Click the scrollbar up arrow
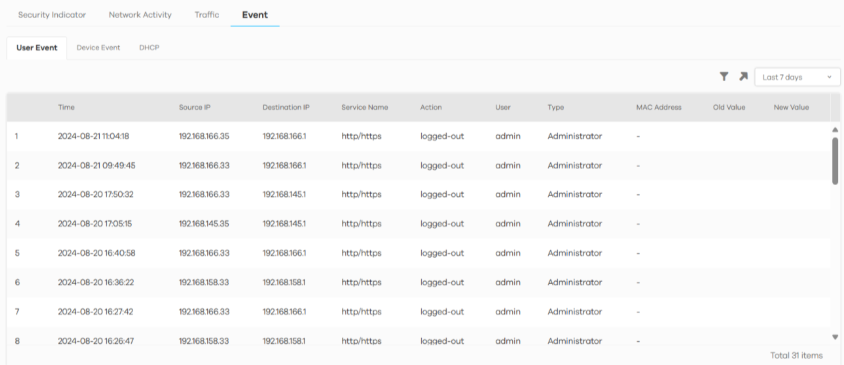The height and width of the screenshot is (365, 844). pos(835,130)
